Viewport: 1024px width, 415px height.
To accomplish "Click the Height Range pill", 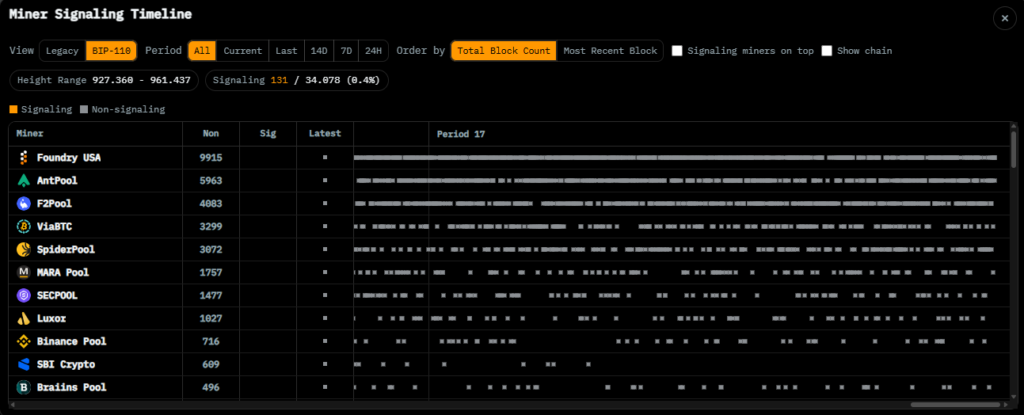I will (104, 80).
